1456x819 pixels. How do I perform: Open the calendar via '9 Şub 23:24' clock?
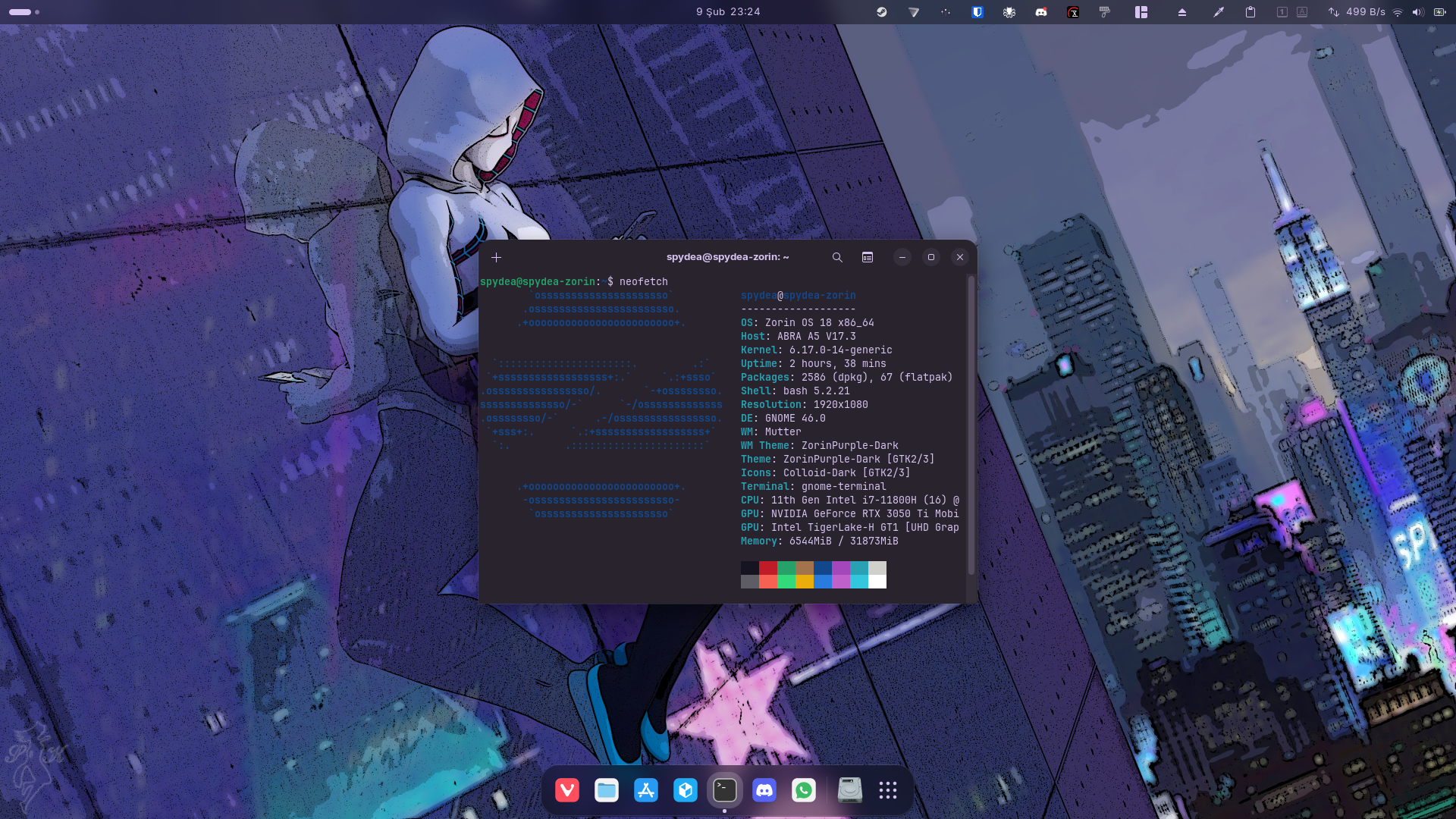coord(728,12)
